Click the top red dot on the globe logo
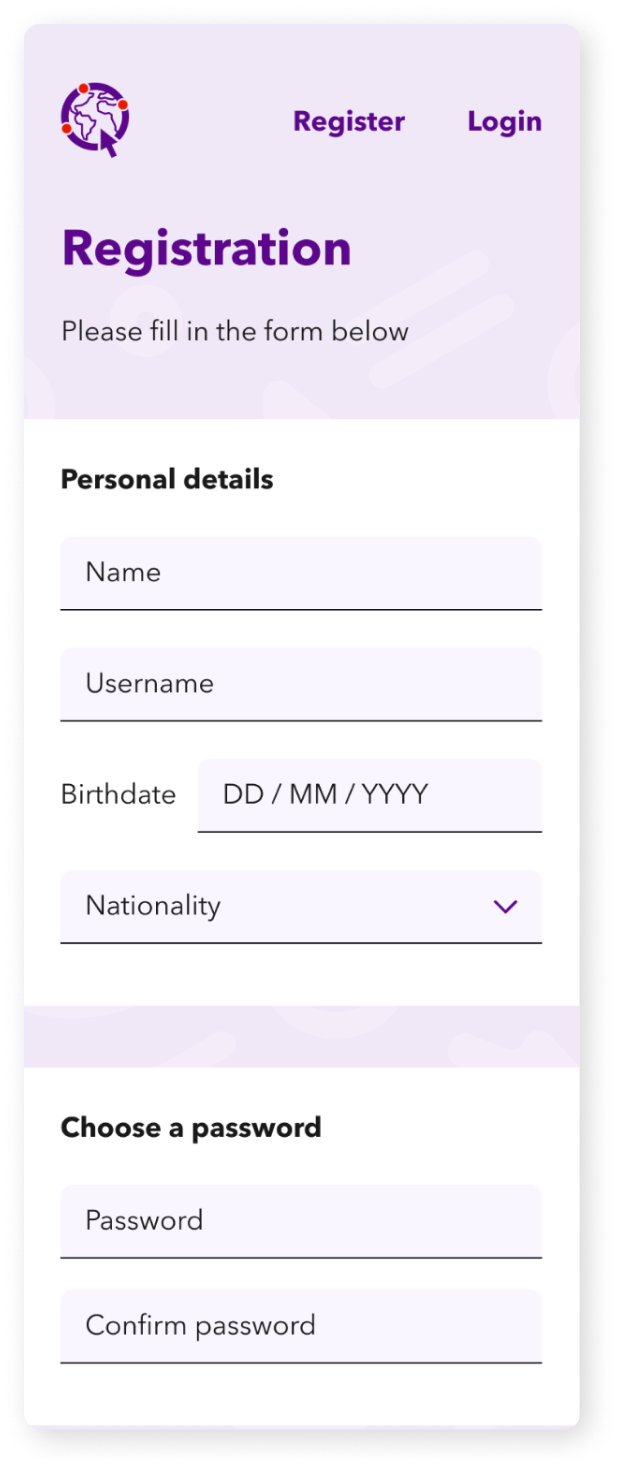 [x=84, y=89]
